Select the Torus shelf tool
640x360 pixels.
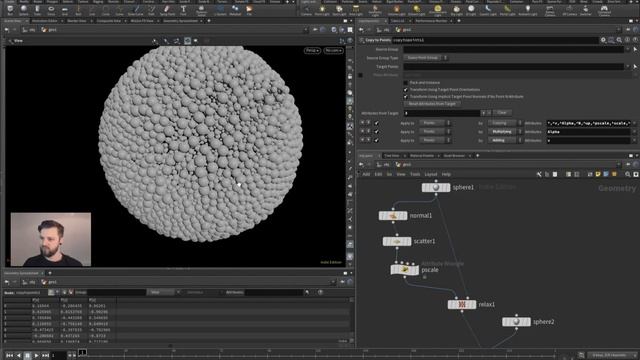click(51, 9)
